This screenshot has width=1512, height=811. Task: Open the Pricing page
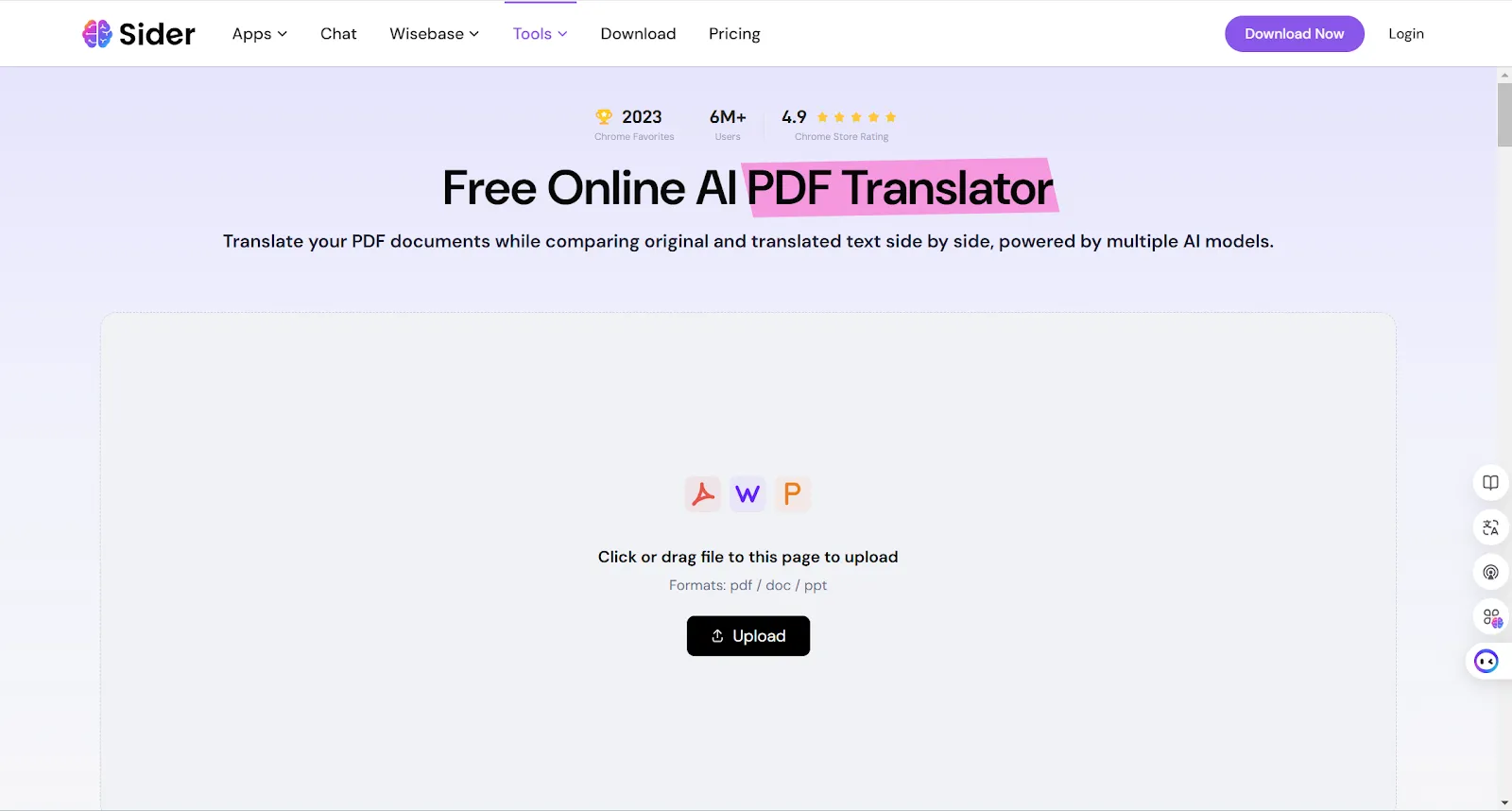[x=734, y=34]
